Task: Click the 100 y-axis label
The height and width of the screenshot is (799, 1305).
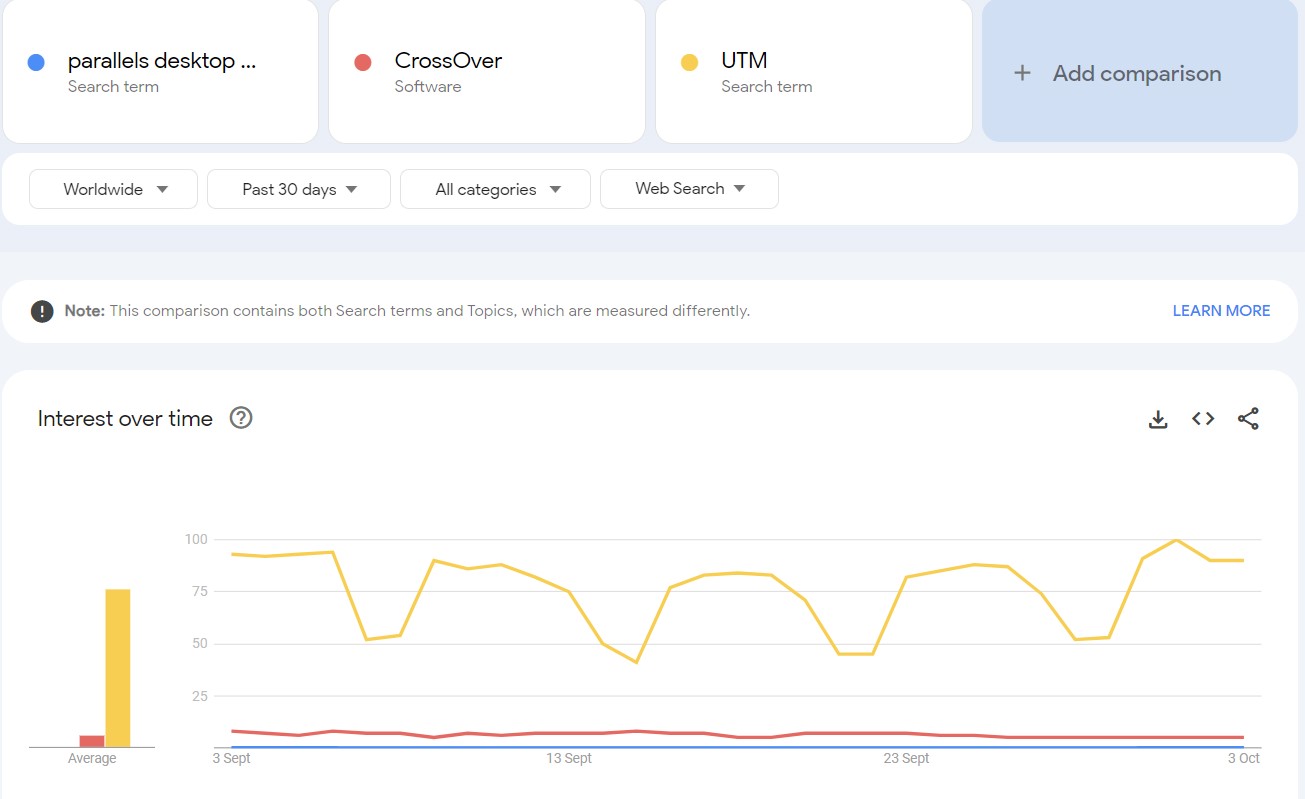Action: click(196, 540)
